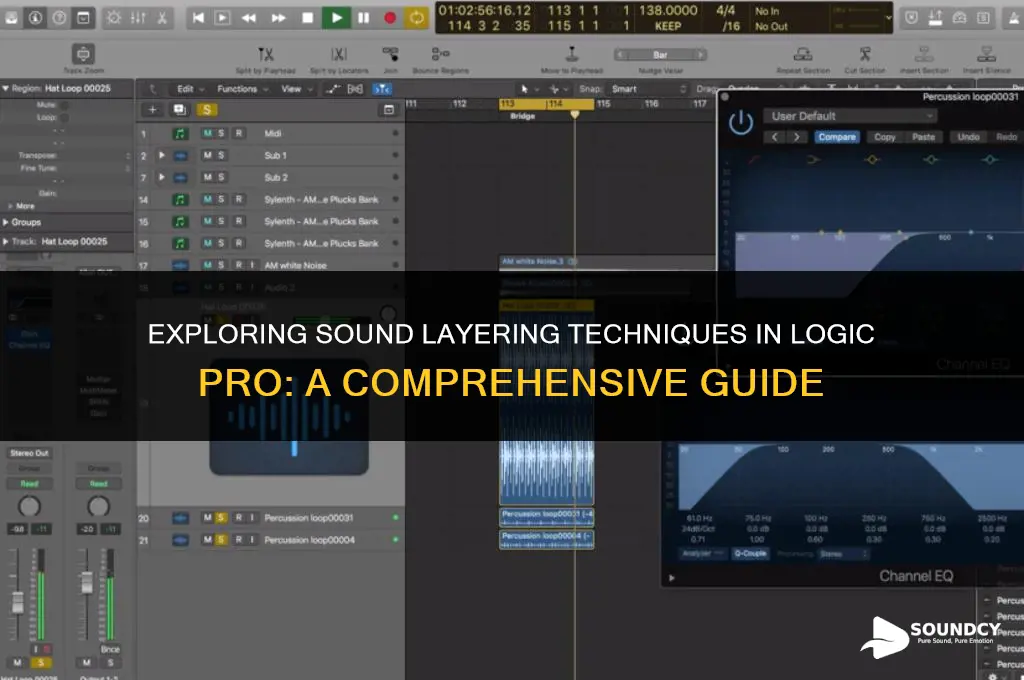
Task: Click the Rewind transport button
Action: [249, 18]
